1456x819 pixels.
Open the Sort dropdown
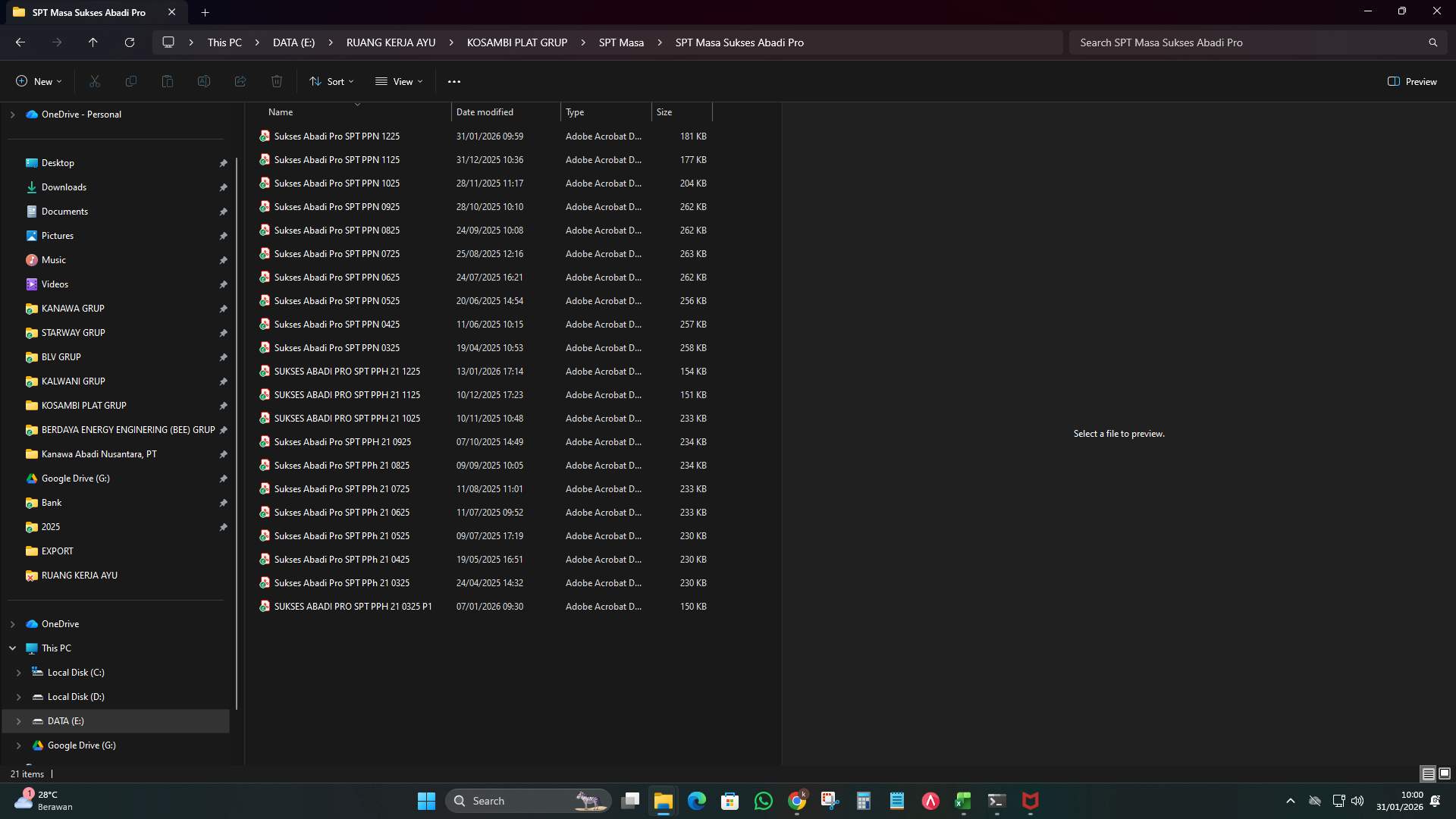click(331, 81)
